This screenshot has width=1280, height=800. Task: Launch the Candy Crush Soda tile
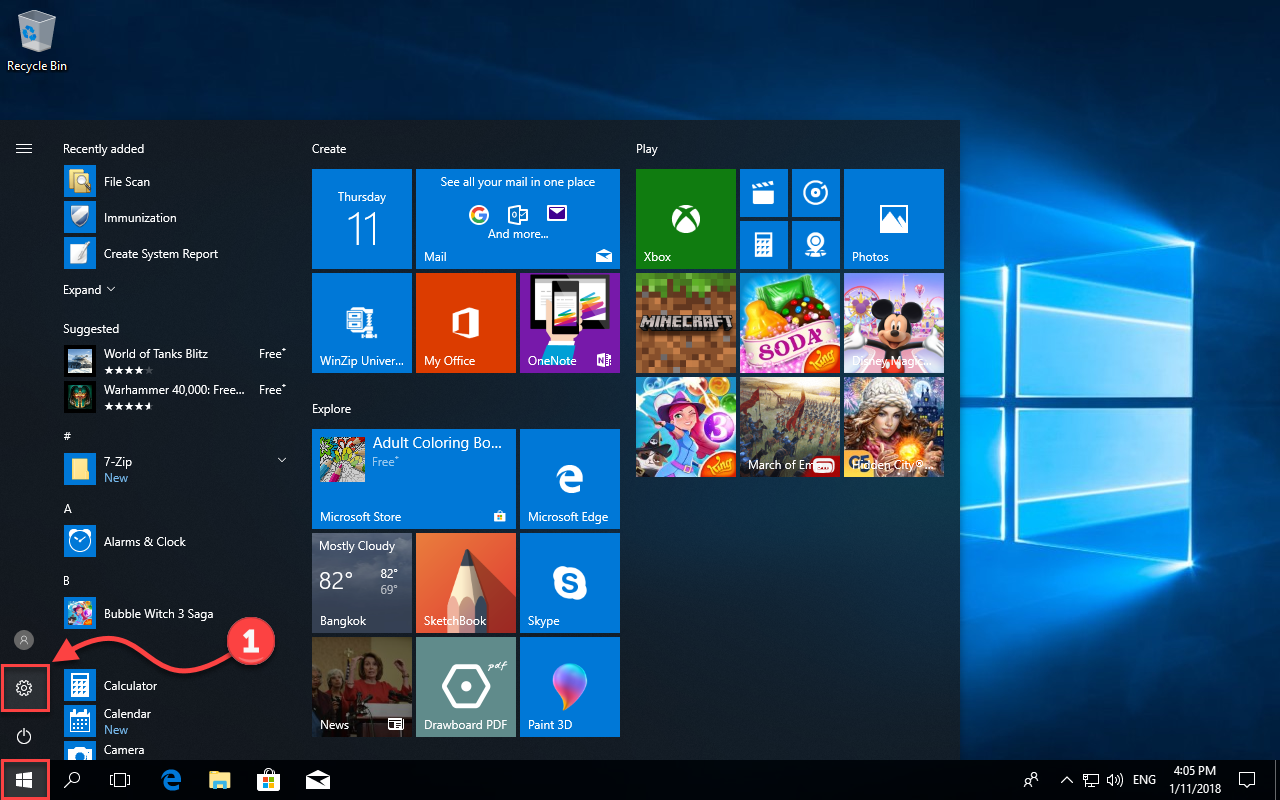pyautogui.click(x=790, y=323)
